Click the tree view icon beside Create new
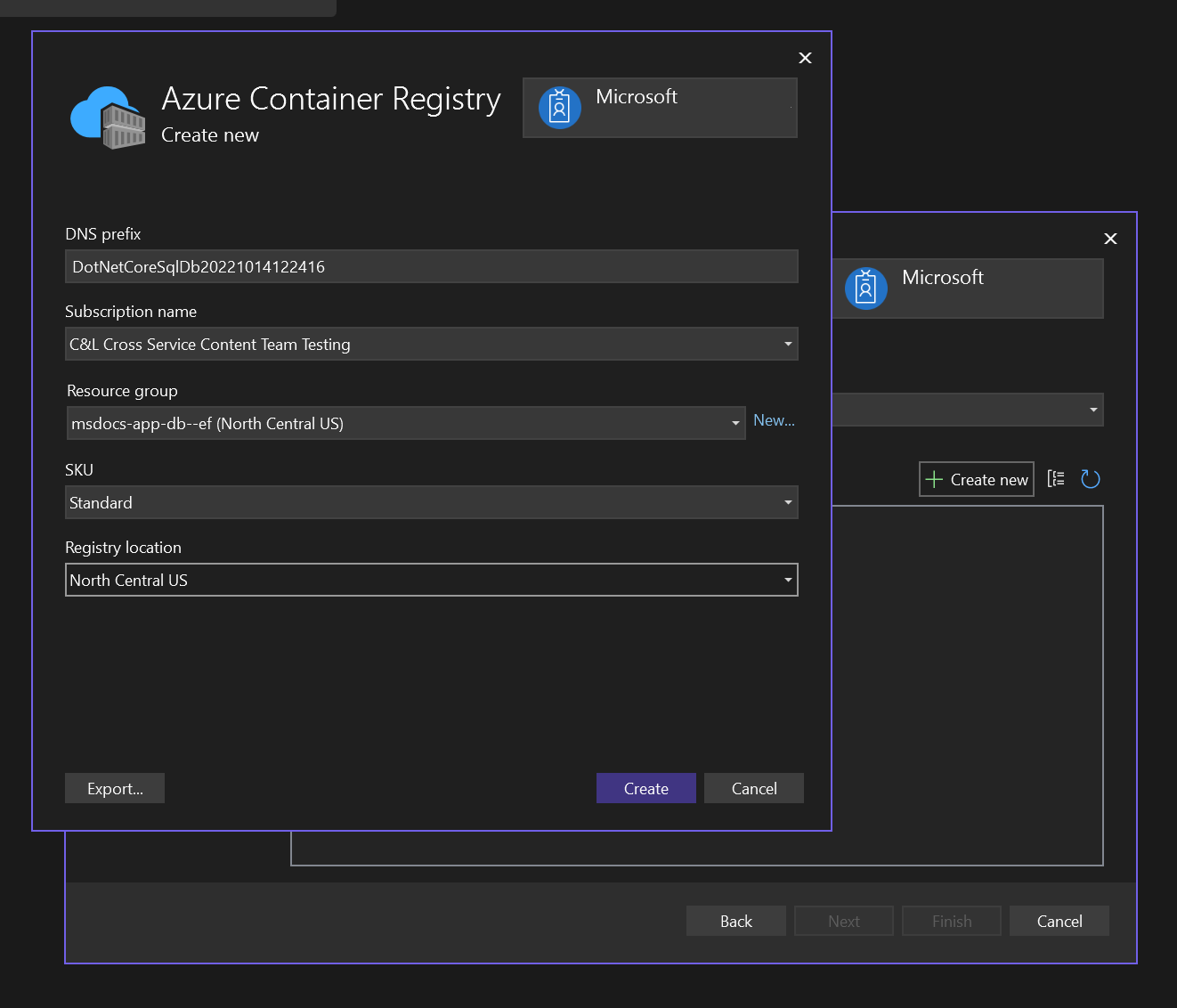The width and height of the screenshot is (1177, 1008). (x=1056, y=479)
